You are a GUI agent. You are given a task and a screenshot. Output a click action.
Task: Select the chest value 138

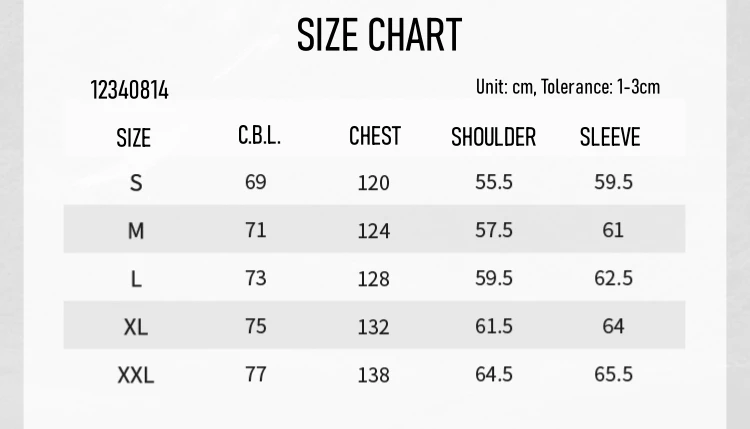[x=374, y=375]
